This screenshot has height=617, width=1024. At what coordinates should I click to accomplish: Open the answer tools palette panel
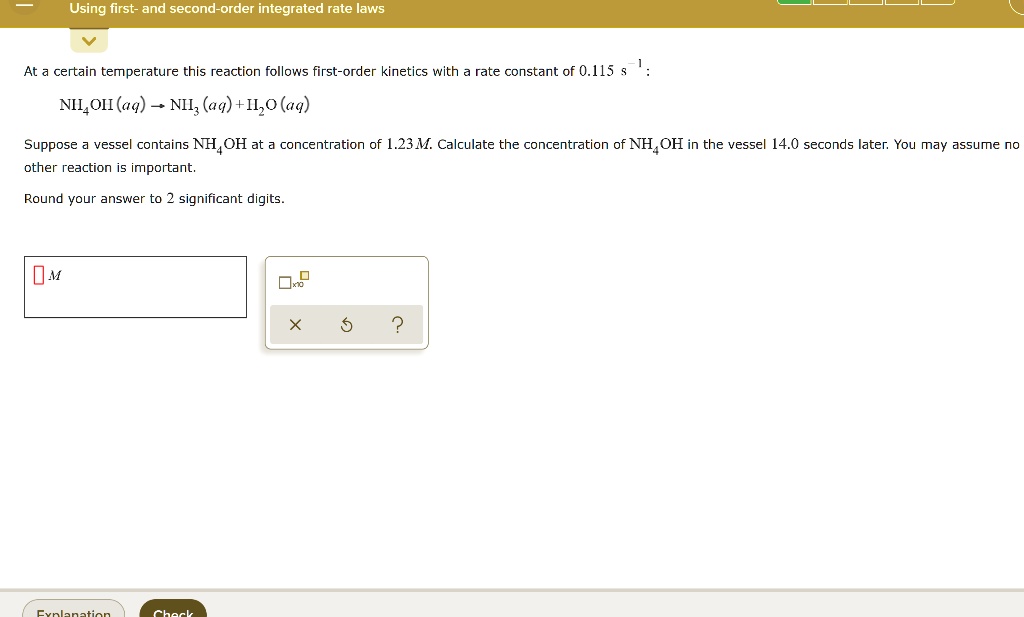click(347, 302)
